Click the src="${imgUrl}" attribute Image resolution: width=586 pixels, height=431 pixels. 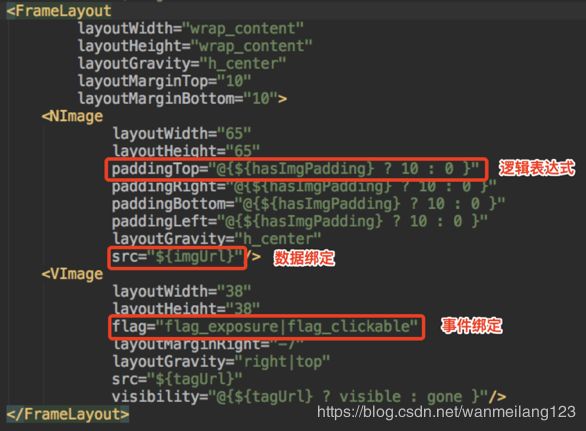click(177, 257)
